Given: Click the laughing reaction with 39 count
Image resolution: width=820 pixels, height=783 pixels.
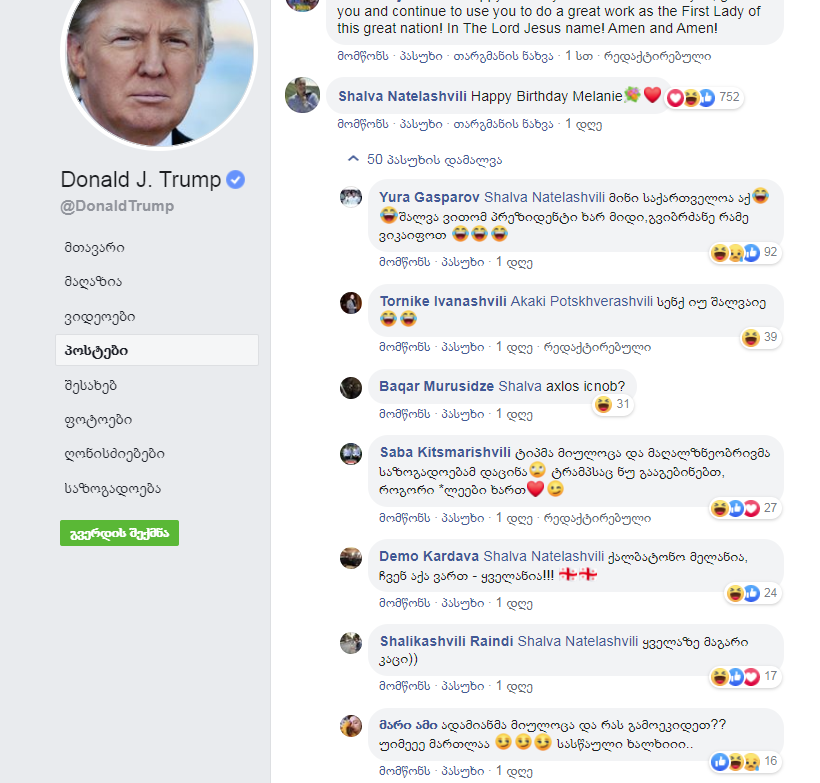Looking at the screenshot, I should coord(760,337).
